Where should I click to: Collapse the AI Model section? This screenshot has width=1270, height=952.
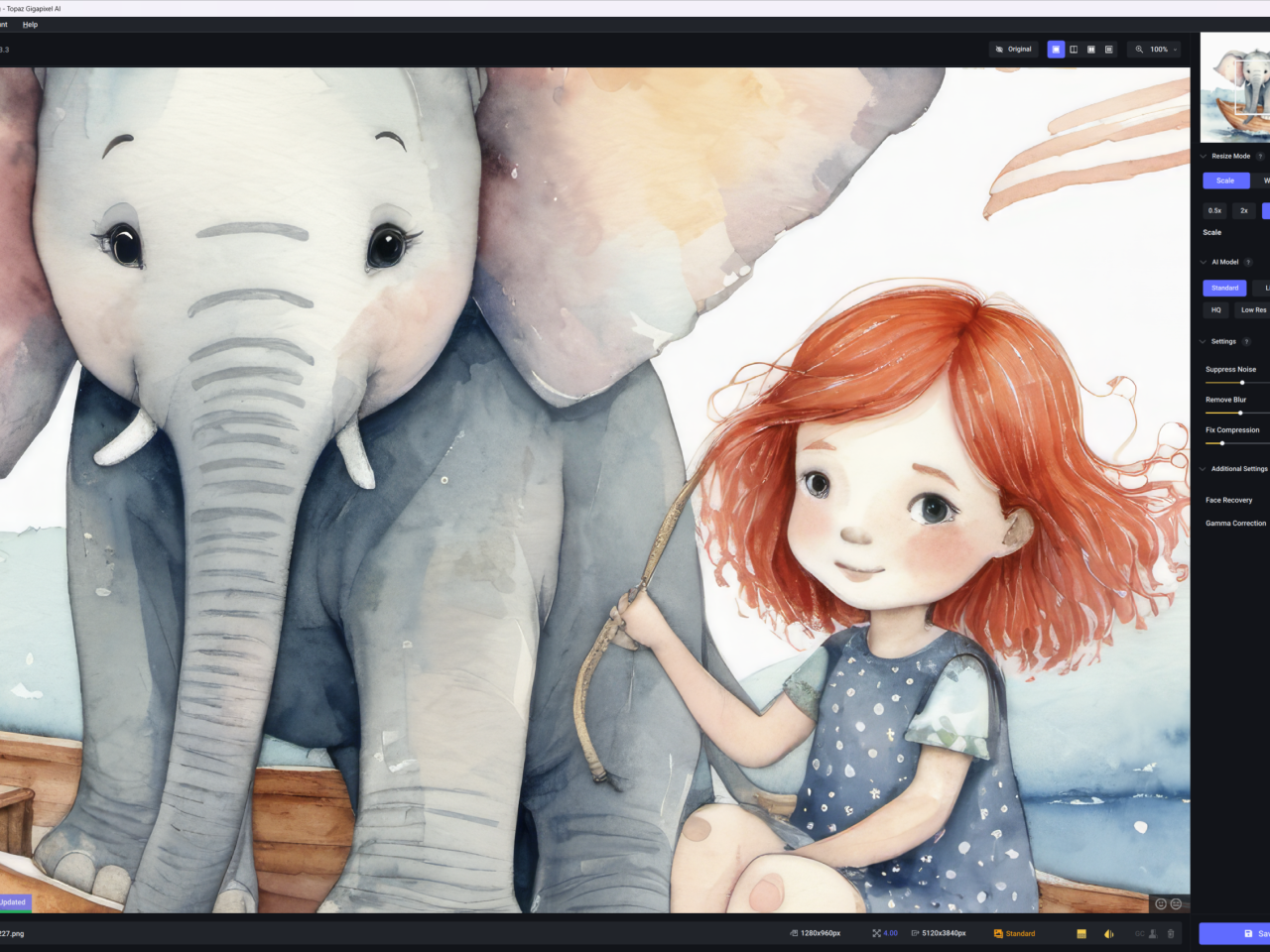pos(1204,263)
